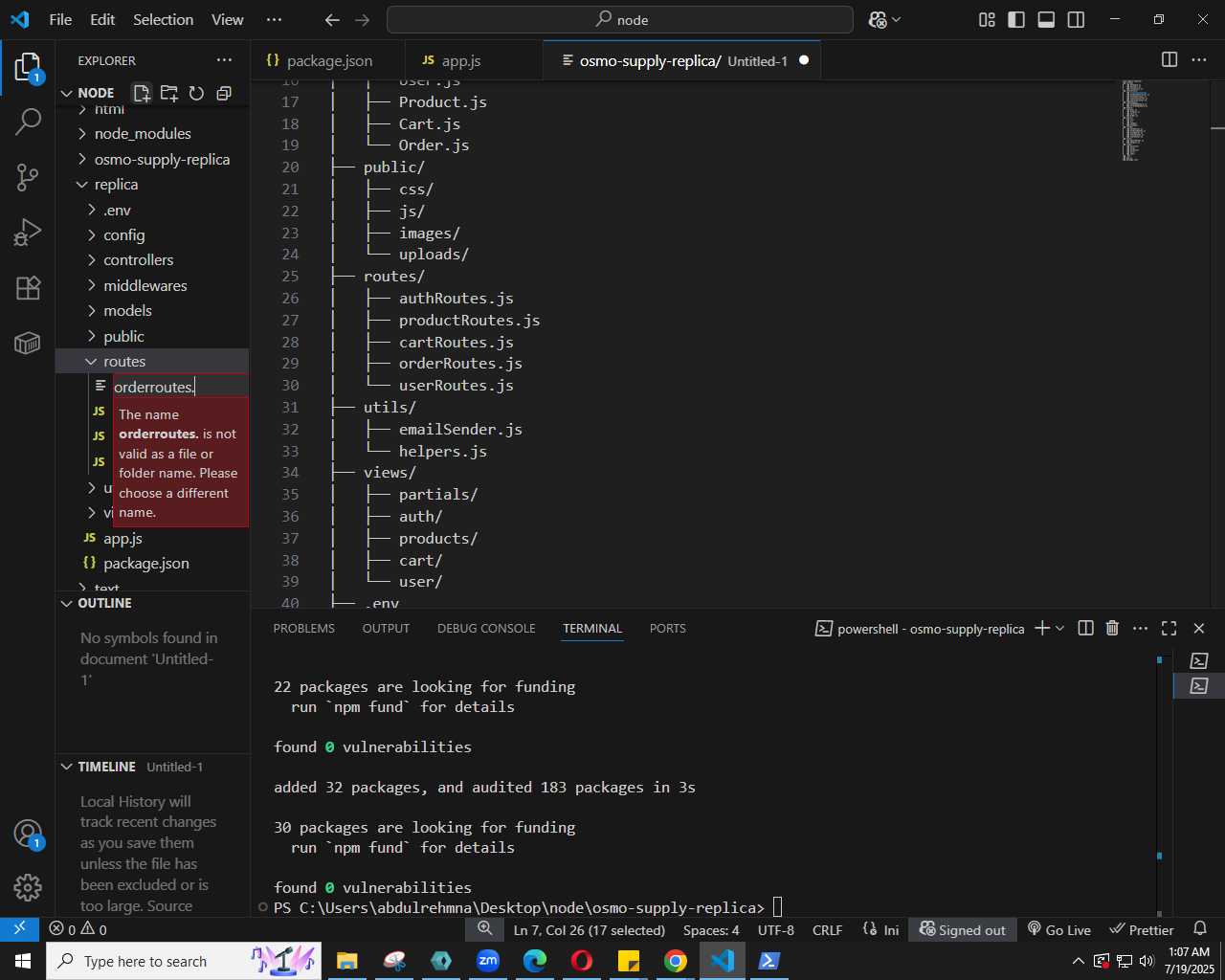This screenshot has height=980, width=1225.
Task: Go back with the left arrow
Action: tap(332, 19)
